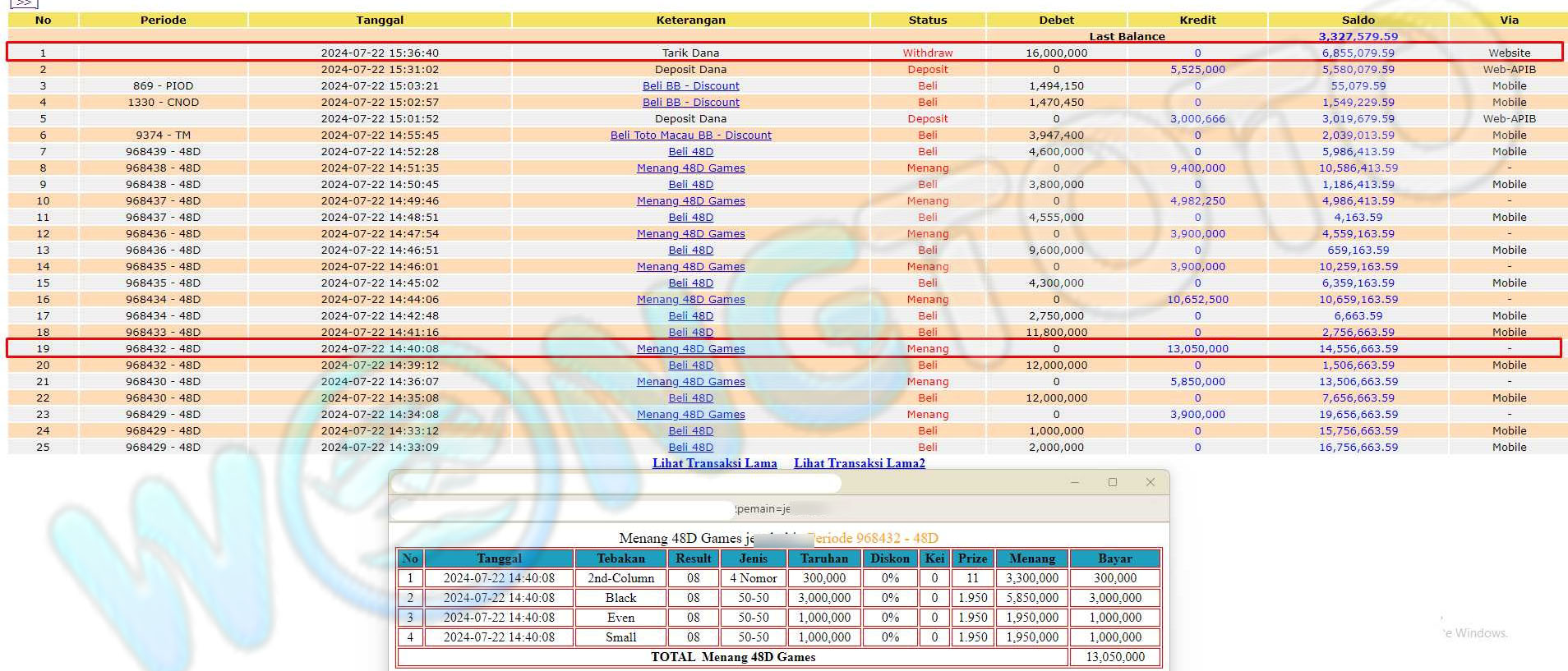This screenshot has width=1568, height=671.
Task: Open the Lihat Transaksi Lama2 link
Action: (859, 463)
